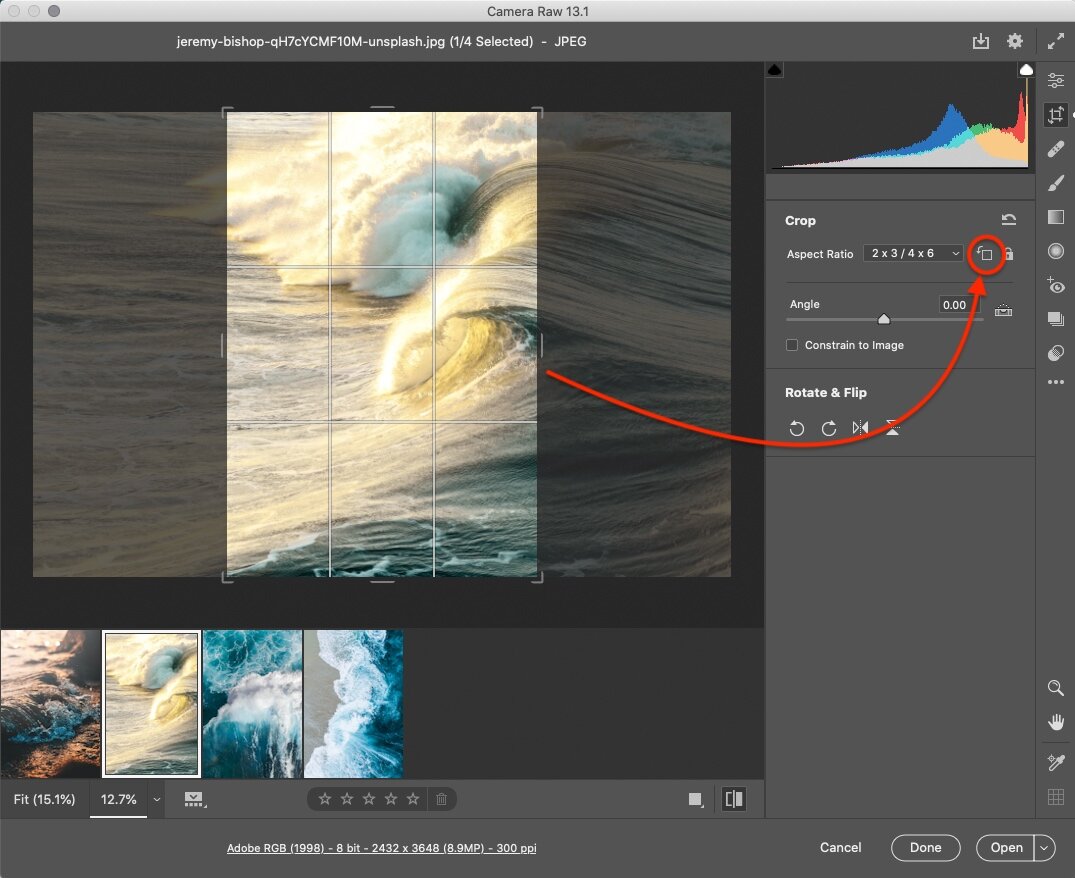Select the Adjustment Brush tool
The image size is (1075, 878).
[x=1056, y=183]
